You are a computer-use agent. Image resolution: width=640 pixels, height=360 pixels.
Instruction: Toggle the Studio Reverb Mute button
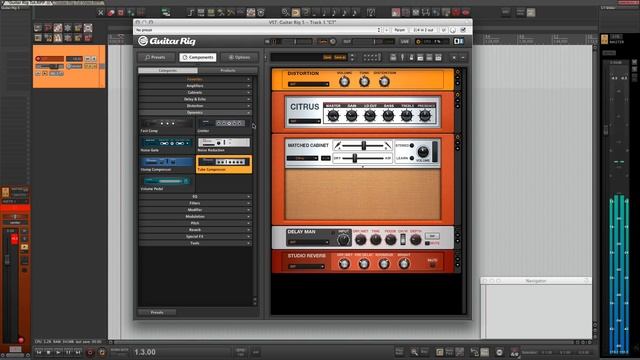tap(432, 265)
